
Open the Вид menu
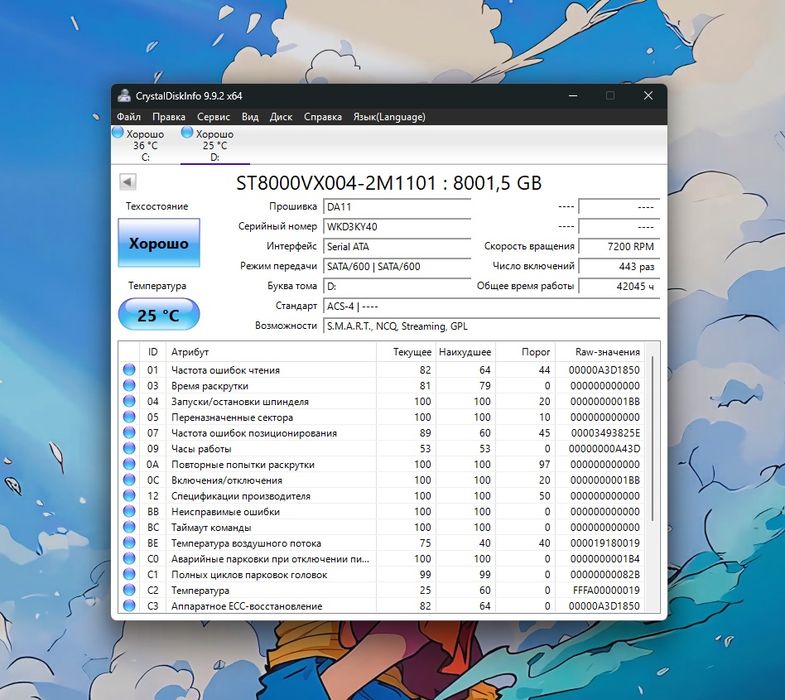[x=250, y=117]
